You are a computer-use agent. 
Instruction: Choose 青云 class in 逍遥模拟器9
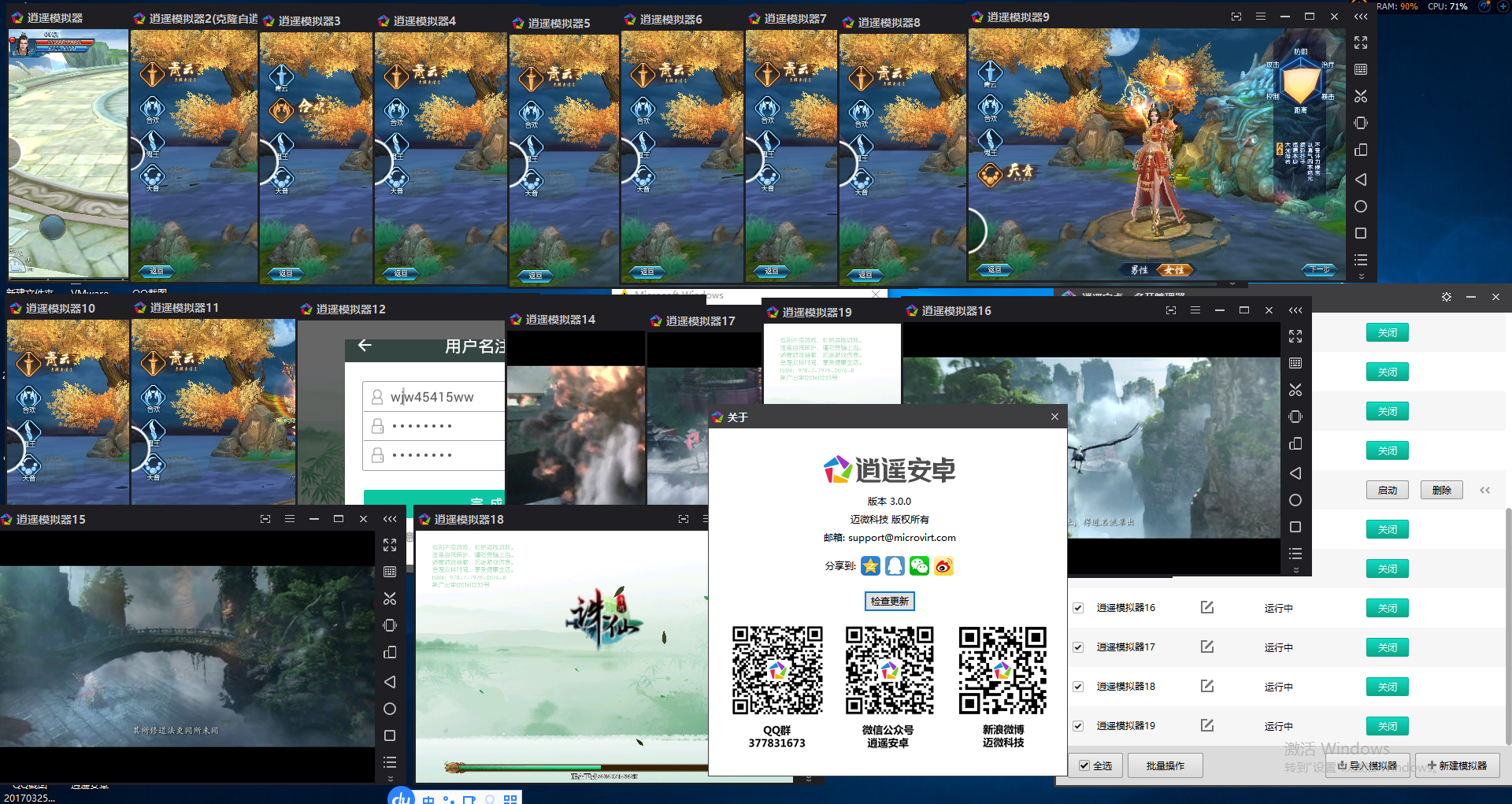click(990, 74)
